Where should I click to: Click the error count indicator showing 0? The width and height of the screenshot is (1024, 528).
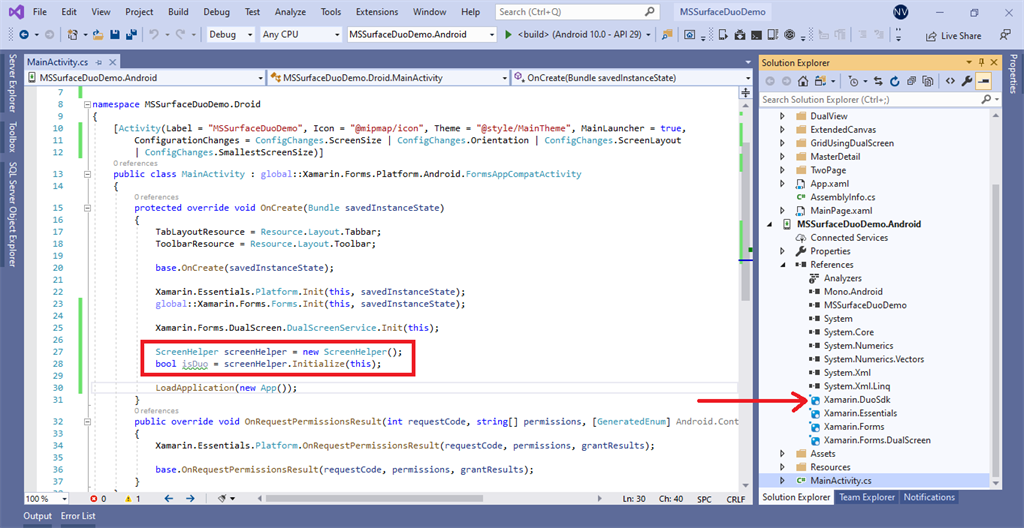click(99, 499)
